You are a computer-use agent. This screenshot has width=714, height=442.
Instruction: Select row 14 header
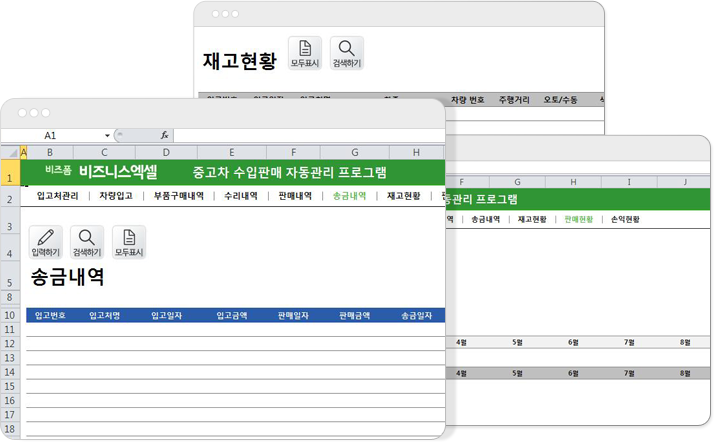10,372
